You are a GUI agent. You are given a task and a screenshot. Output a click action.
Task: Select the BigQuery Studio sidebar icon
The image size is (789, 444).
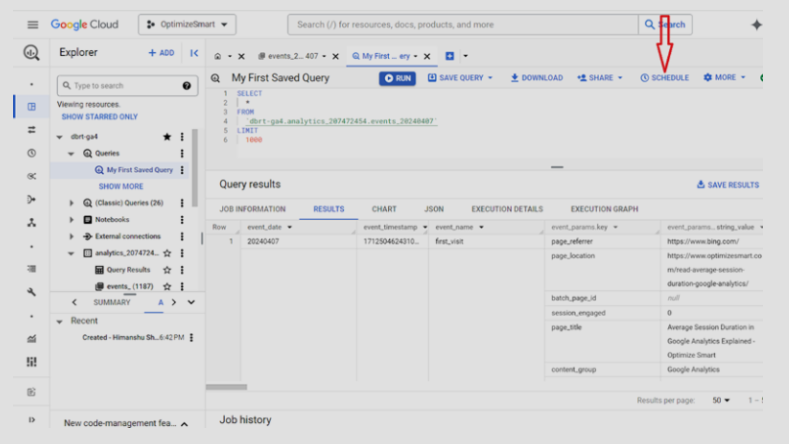32,107
